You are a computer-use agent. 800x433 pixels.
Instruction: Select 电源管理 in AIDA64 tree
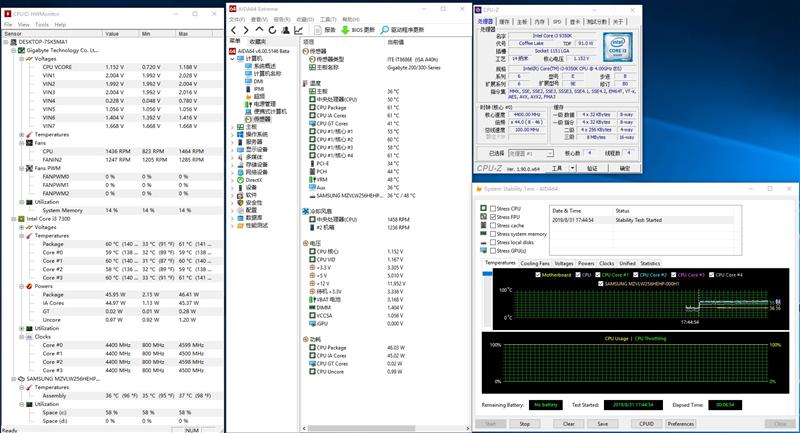(265, 104)
